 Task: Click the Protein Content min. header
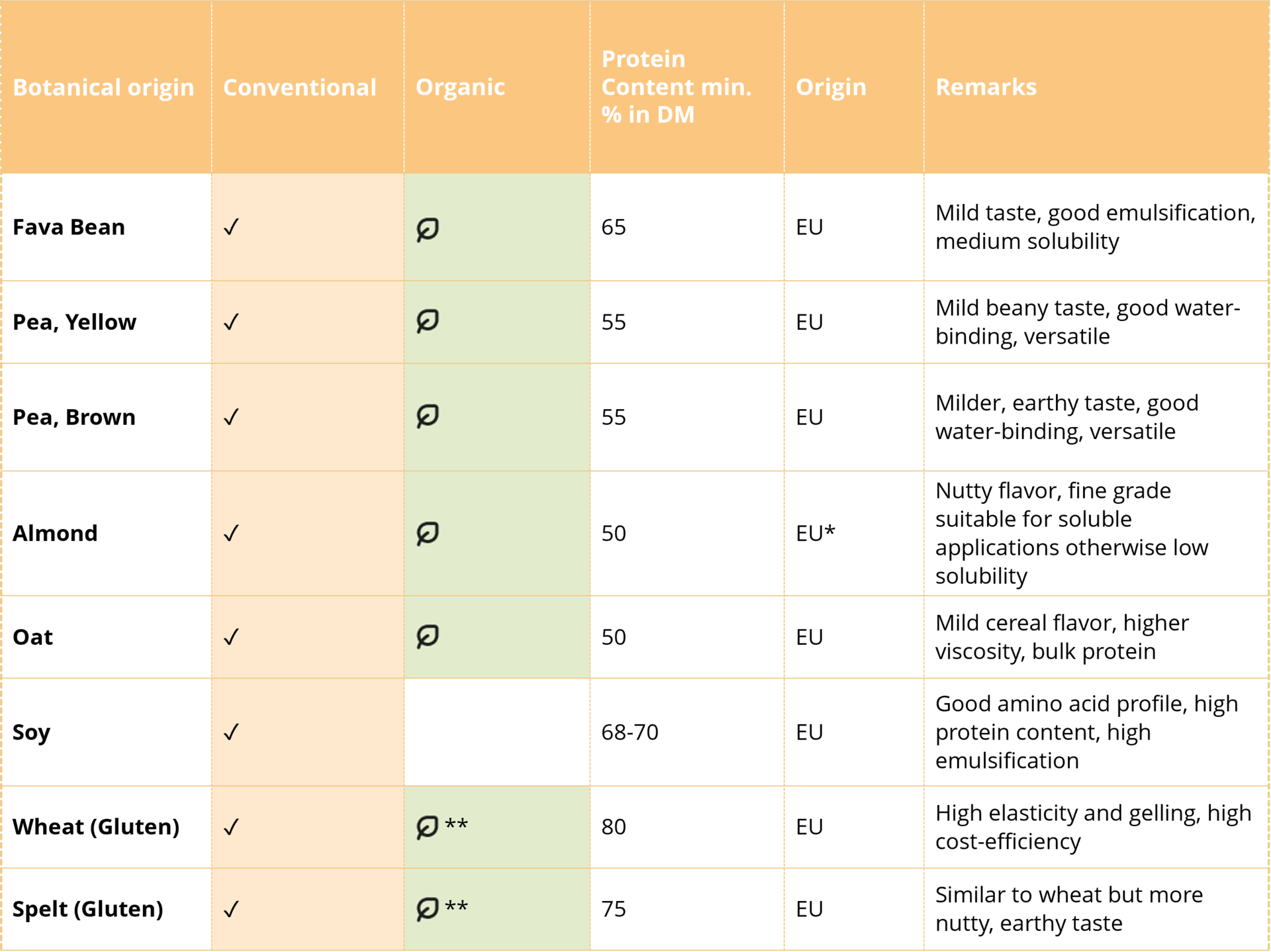point(676,87)
